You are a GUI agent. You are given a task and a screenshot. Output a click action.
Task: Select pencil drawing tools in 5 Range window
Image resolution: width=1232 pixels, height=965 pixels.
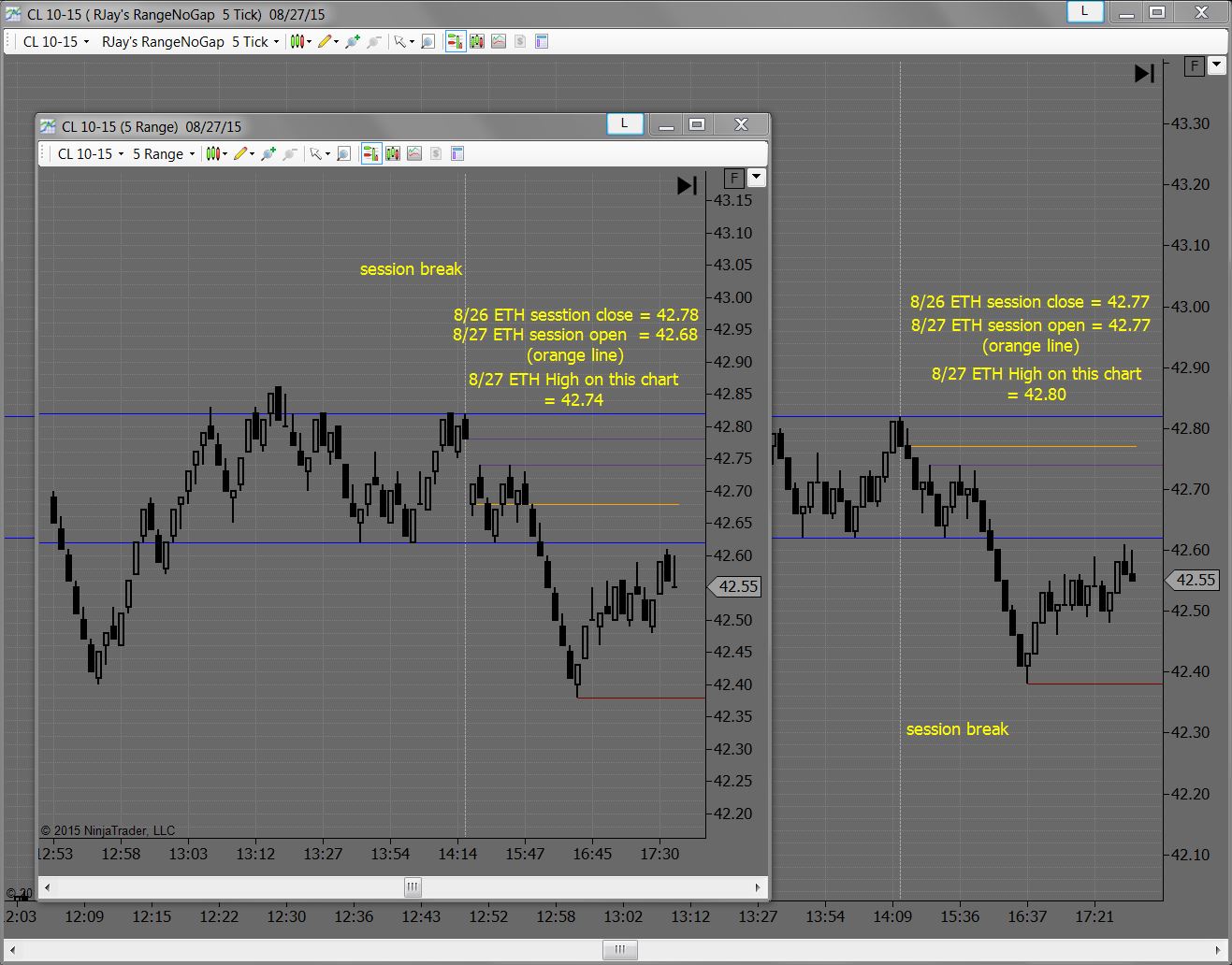point(239,153)
